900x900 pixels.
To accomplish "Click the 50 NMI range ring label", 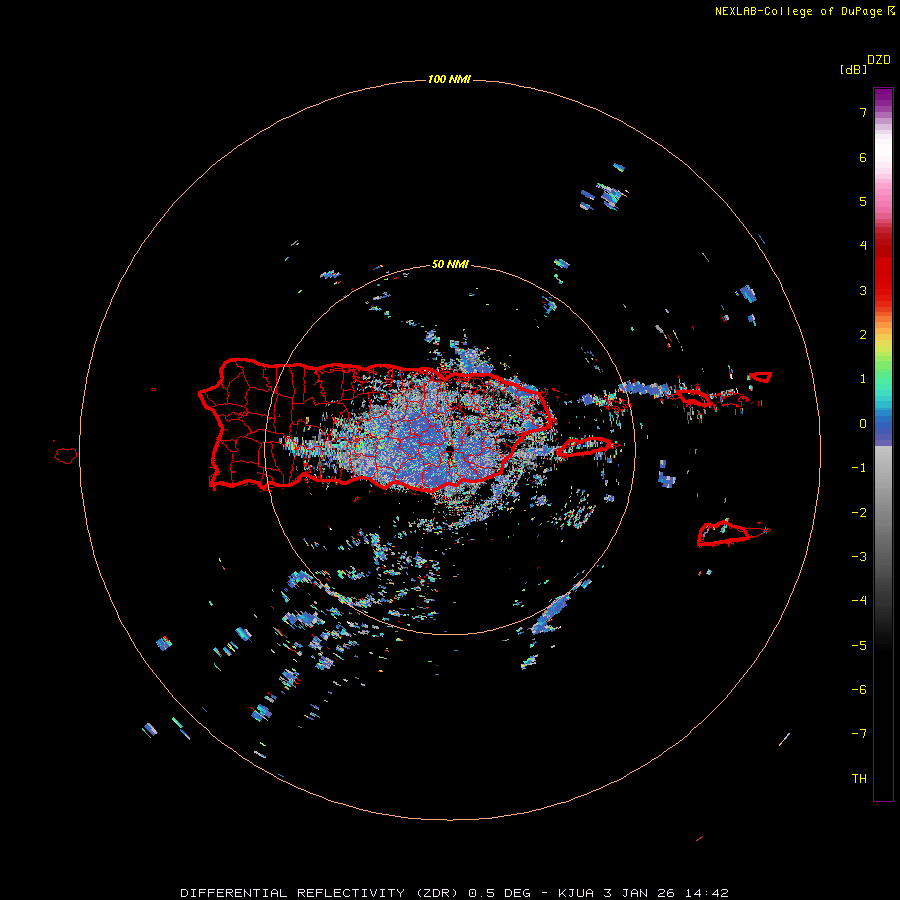I will click(x=450, y=264).
